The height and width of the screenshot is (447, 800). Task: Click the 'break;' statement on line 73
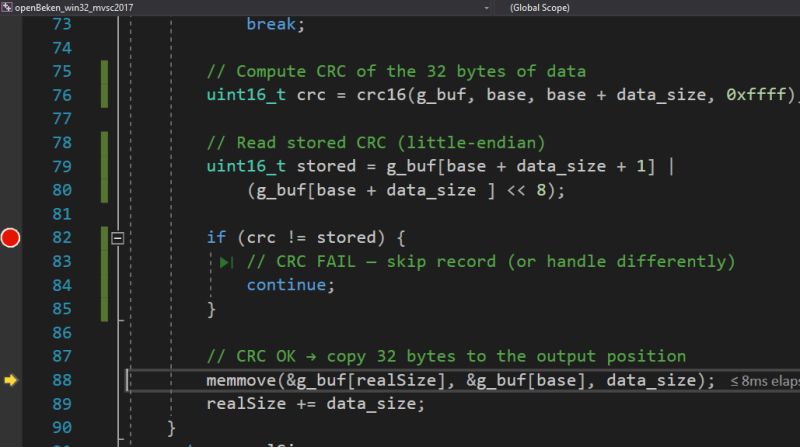276,24
